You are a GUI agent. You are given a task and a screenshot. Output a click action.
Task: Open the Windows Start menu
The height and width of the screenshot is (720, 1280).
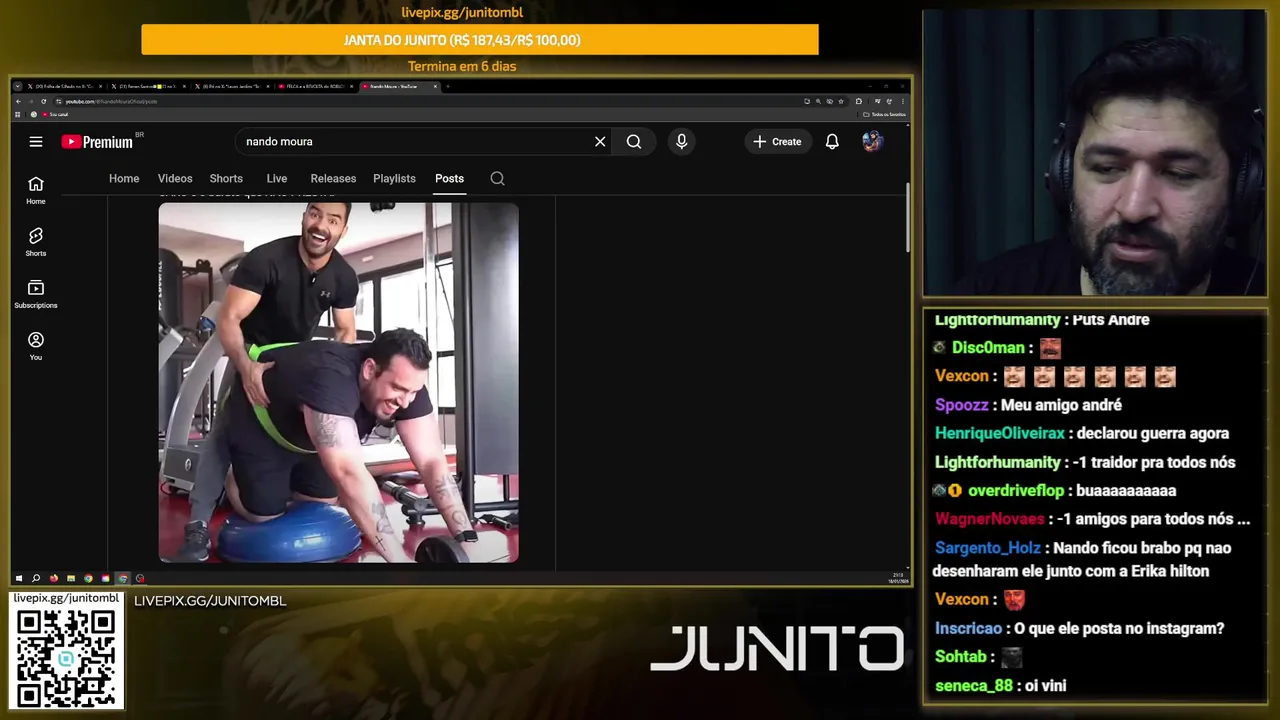coord(19,578)
